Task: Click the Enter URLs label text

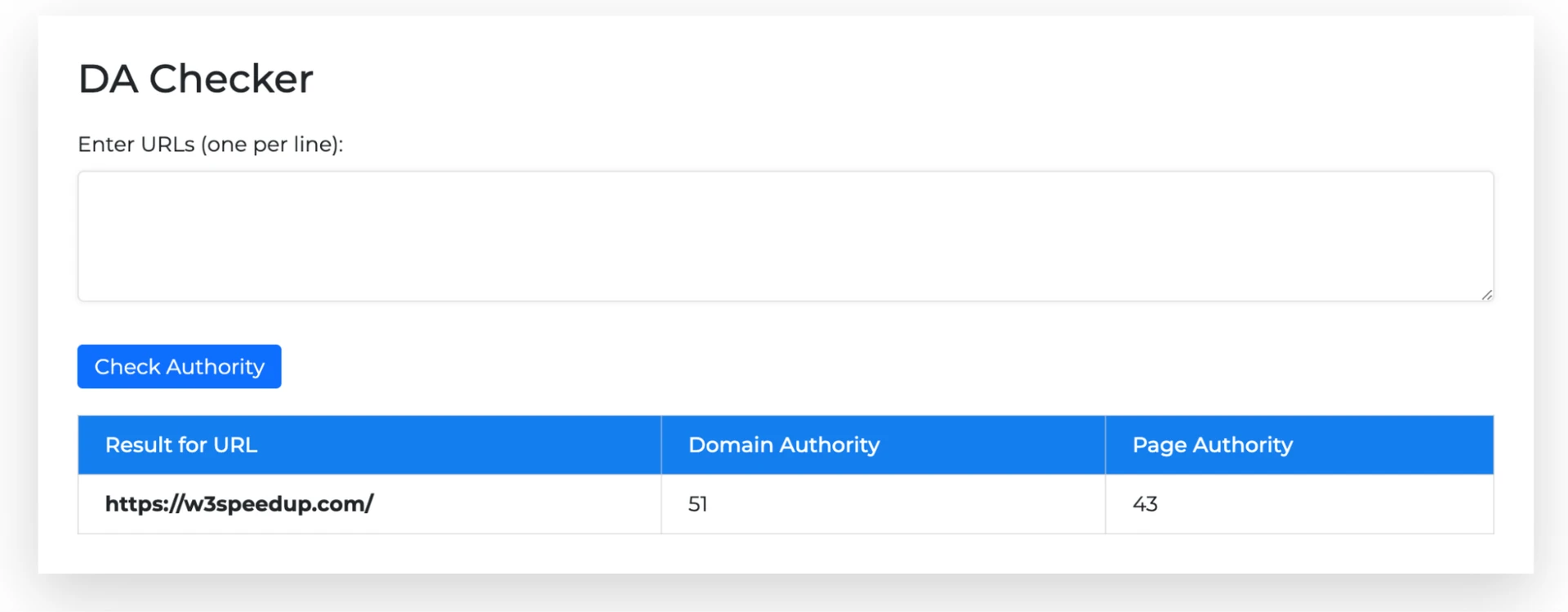Action: pyautogui.click(x=211, y=144)
